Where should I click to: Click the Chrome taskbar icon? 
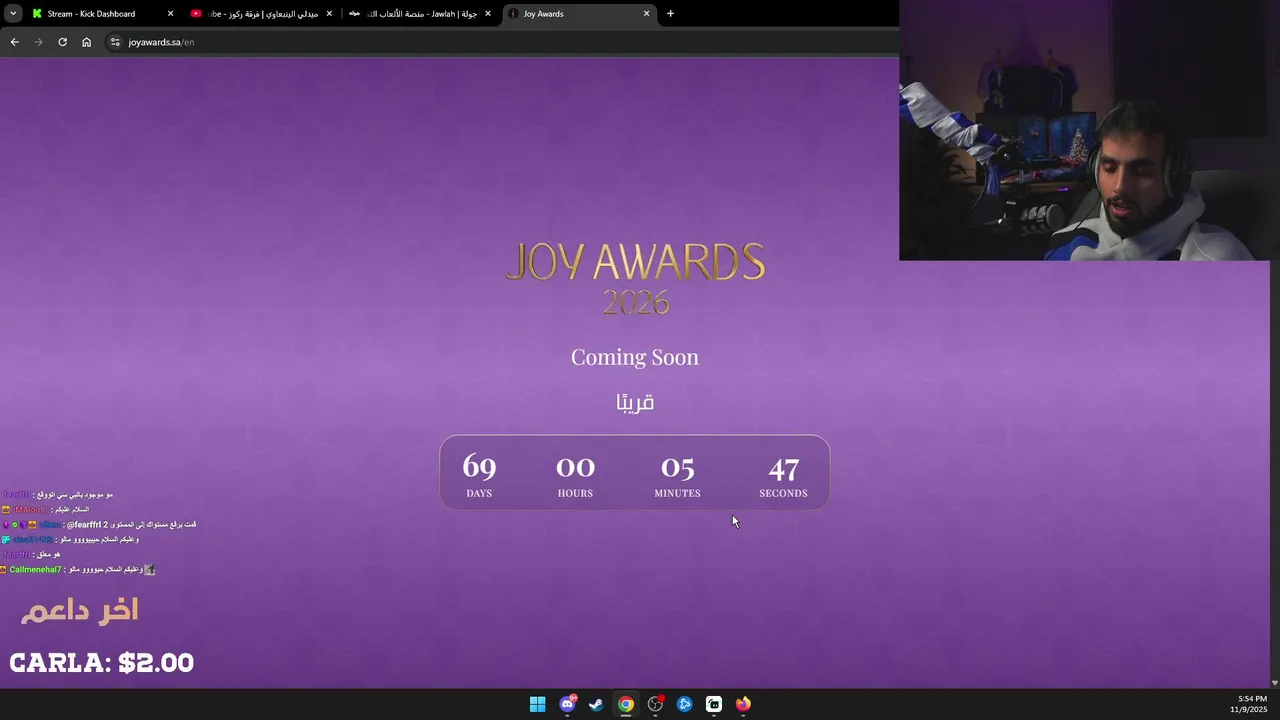(x=625, y=704)
